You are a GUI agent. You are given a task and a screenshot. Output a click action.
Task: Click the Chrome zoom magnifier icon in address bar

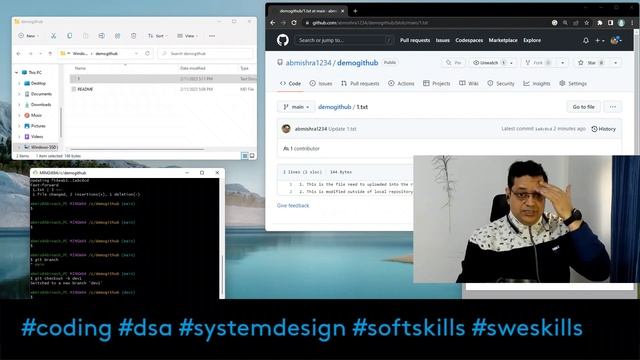565,23
